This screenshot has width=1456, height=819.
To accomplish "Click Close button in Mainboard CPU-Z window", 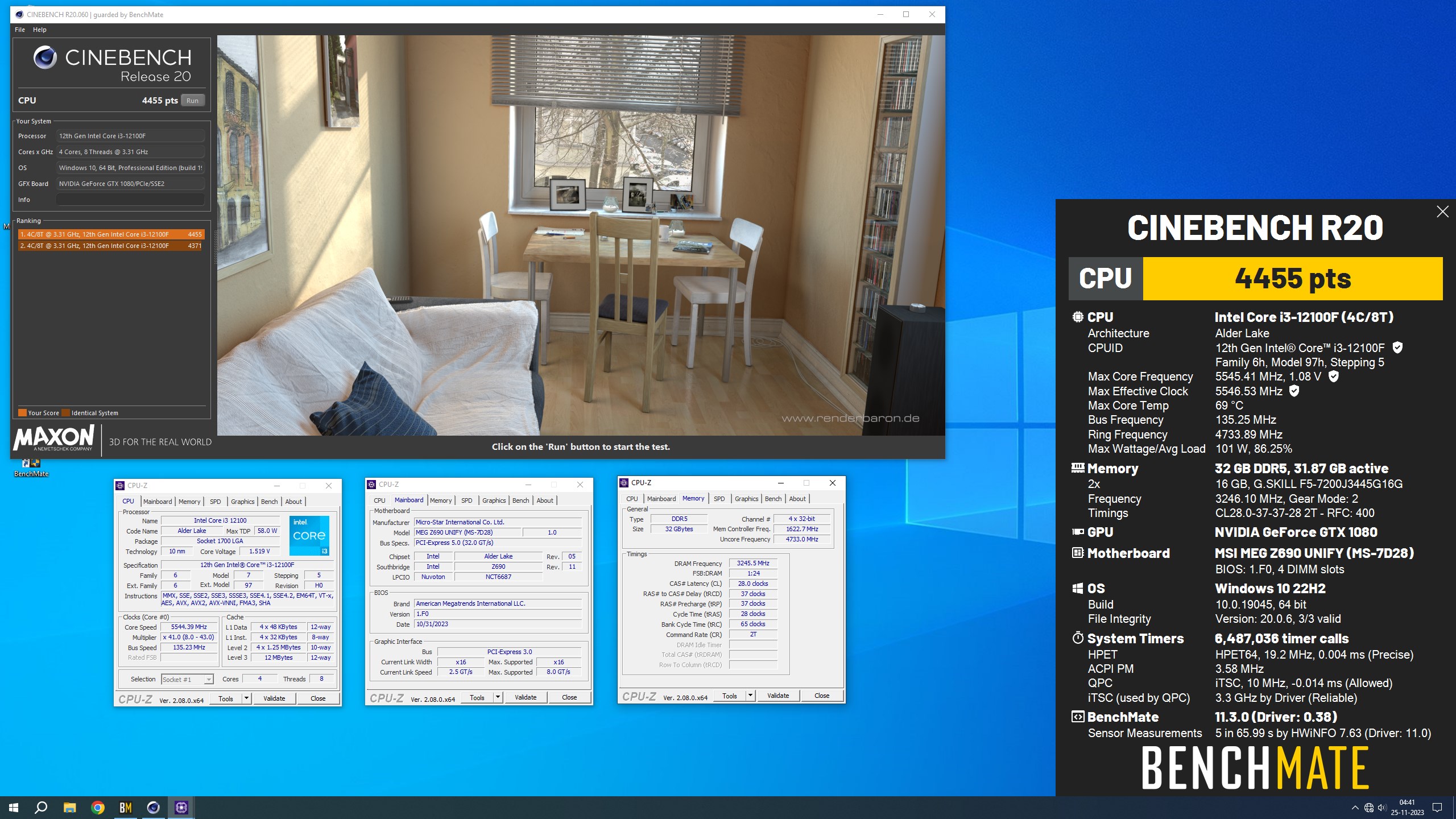I will coord(569,697).
